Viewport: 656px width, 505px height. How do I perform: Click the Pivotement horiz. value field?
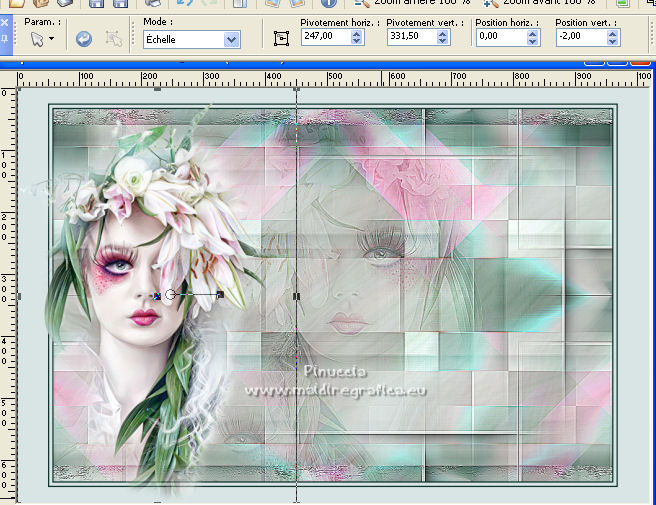pos(325,36)
